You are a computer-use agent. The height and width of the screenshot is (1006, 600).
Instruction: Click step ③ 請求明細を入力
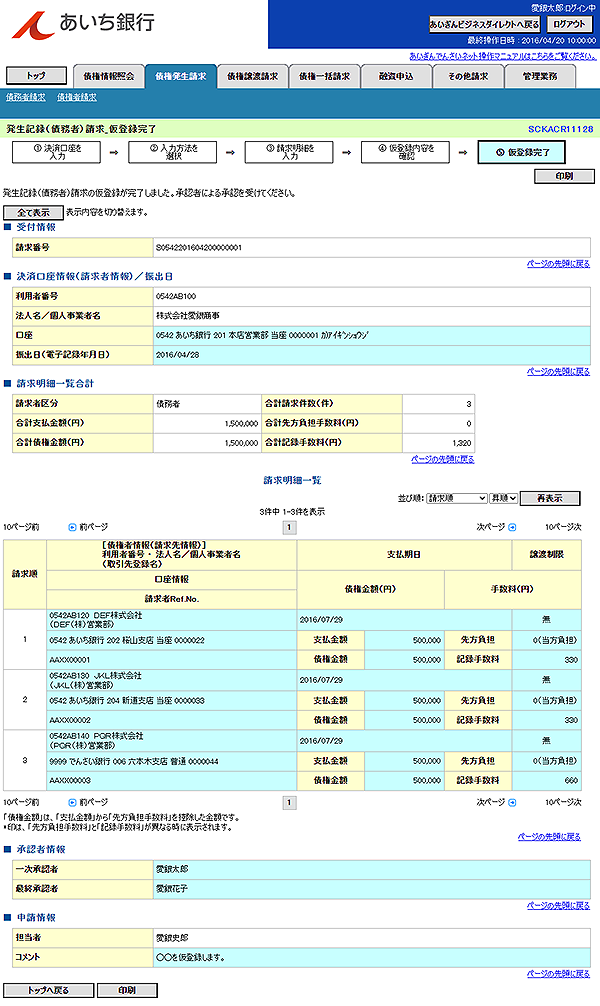[289, 152]
